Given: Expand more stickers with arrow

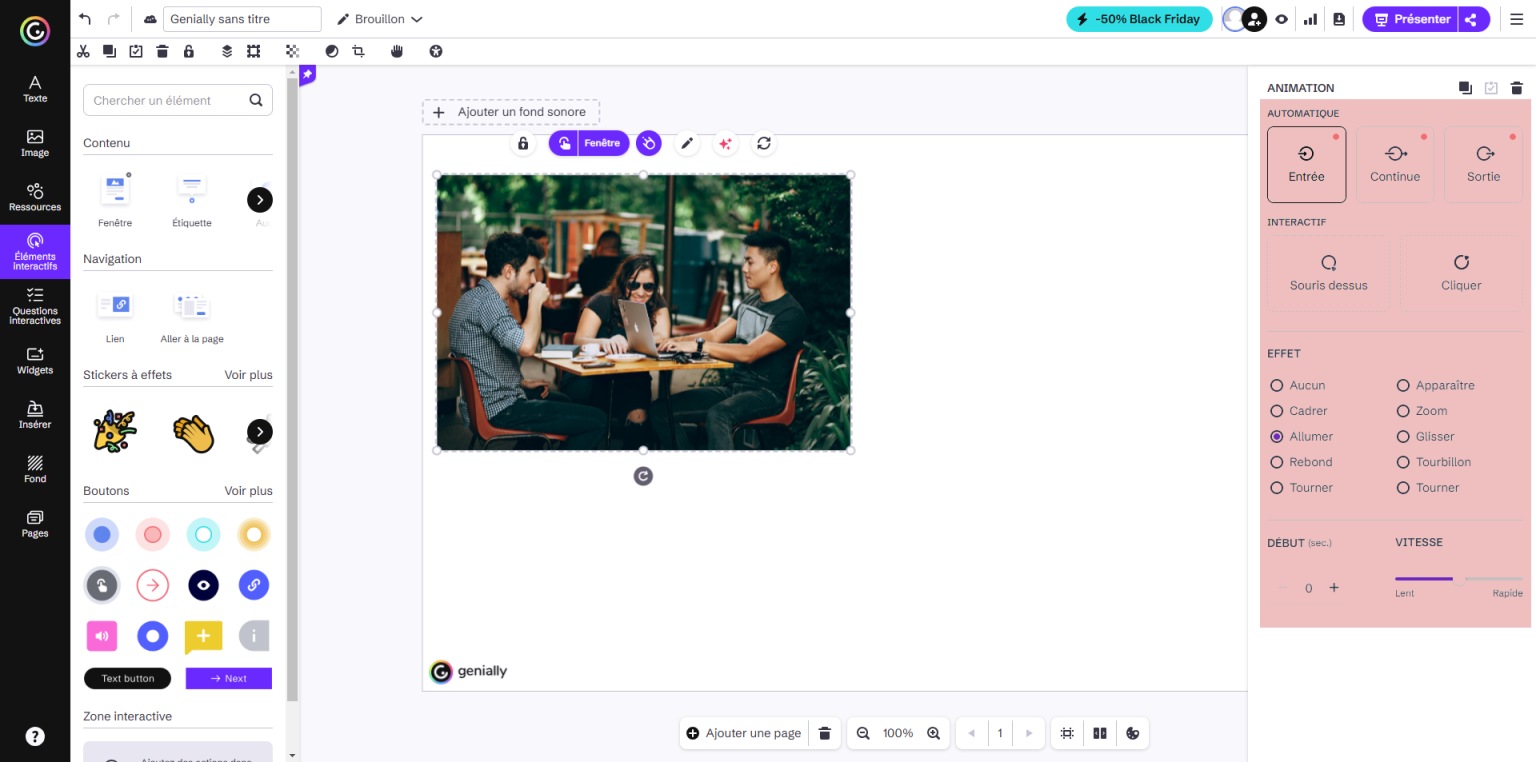Looking at the screenshot, I should click(x=260, y=432).
